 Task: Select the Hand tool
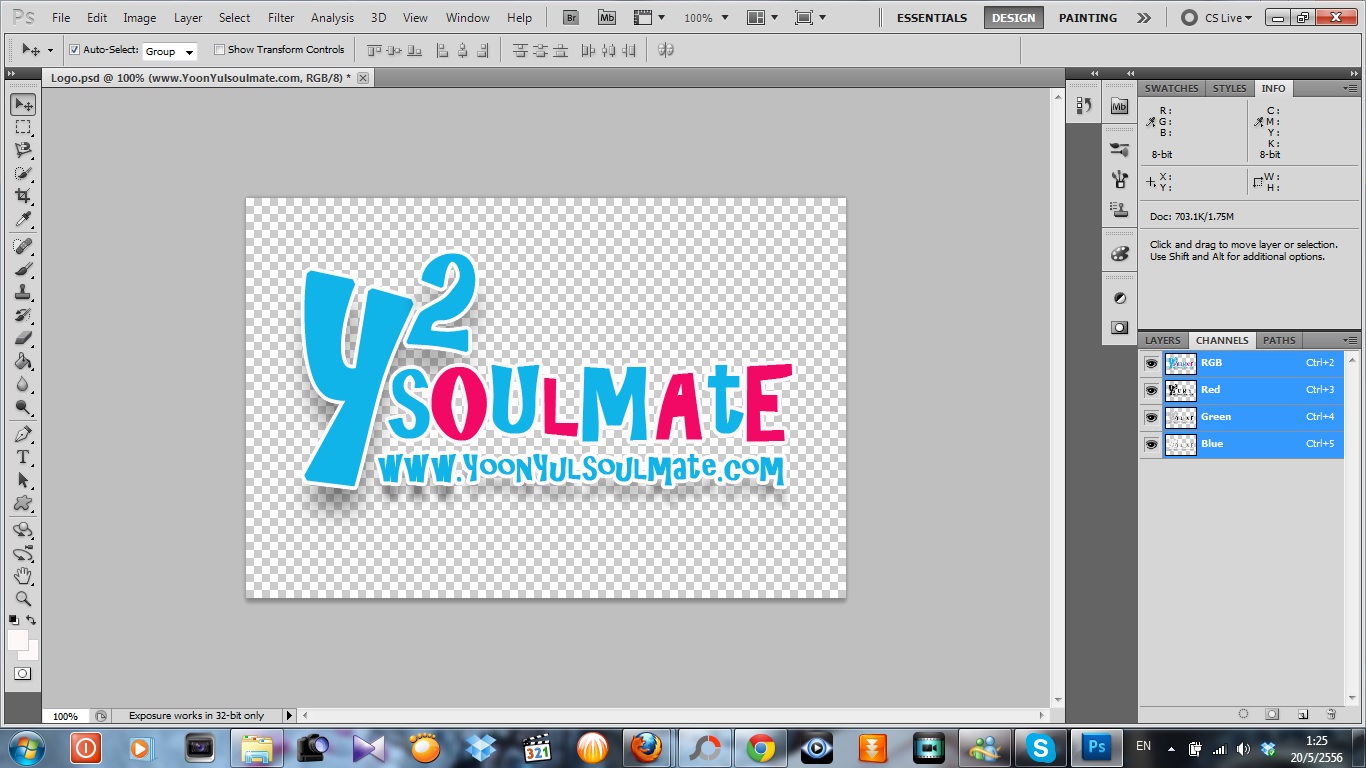coord(23,576)
